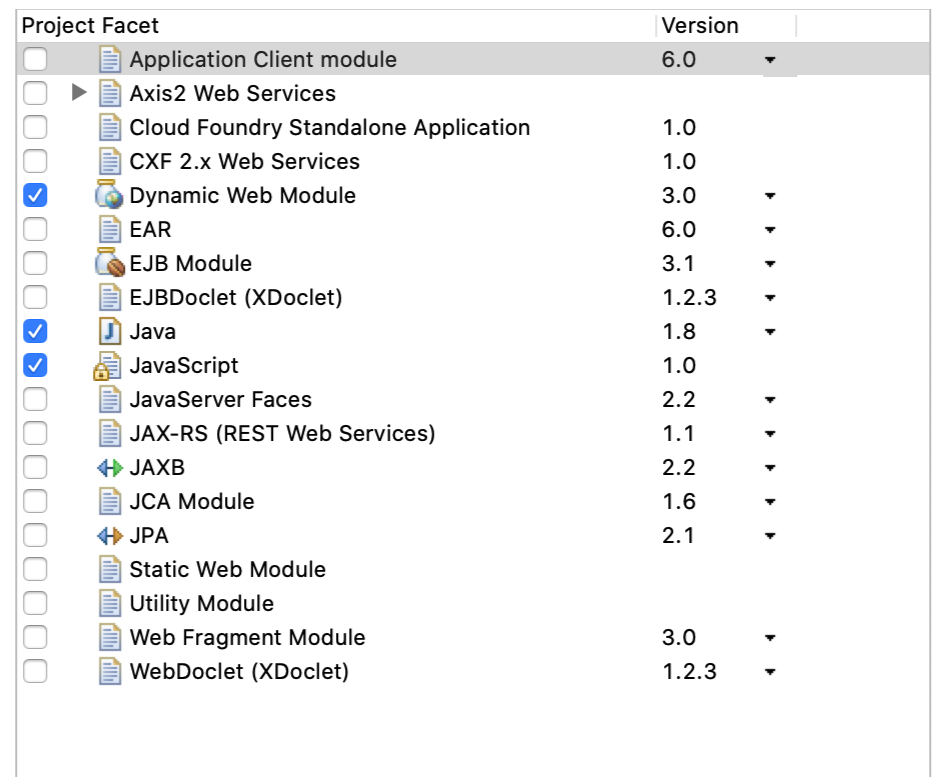This screenshot has width=942, height=777.
Task: Expand the Axis2 Web Services tree node
Action: pyautogui.click(x=79, y=93)
